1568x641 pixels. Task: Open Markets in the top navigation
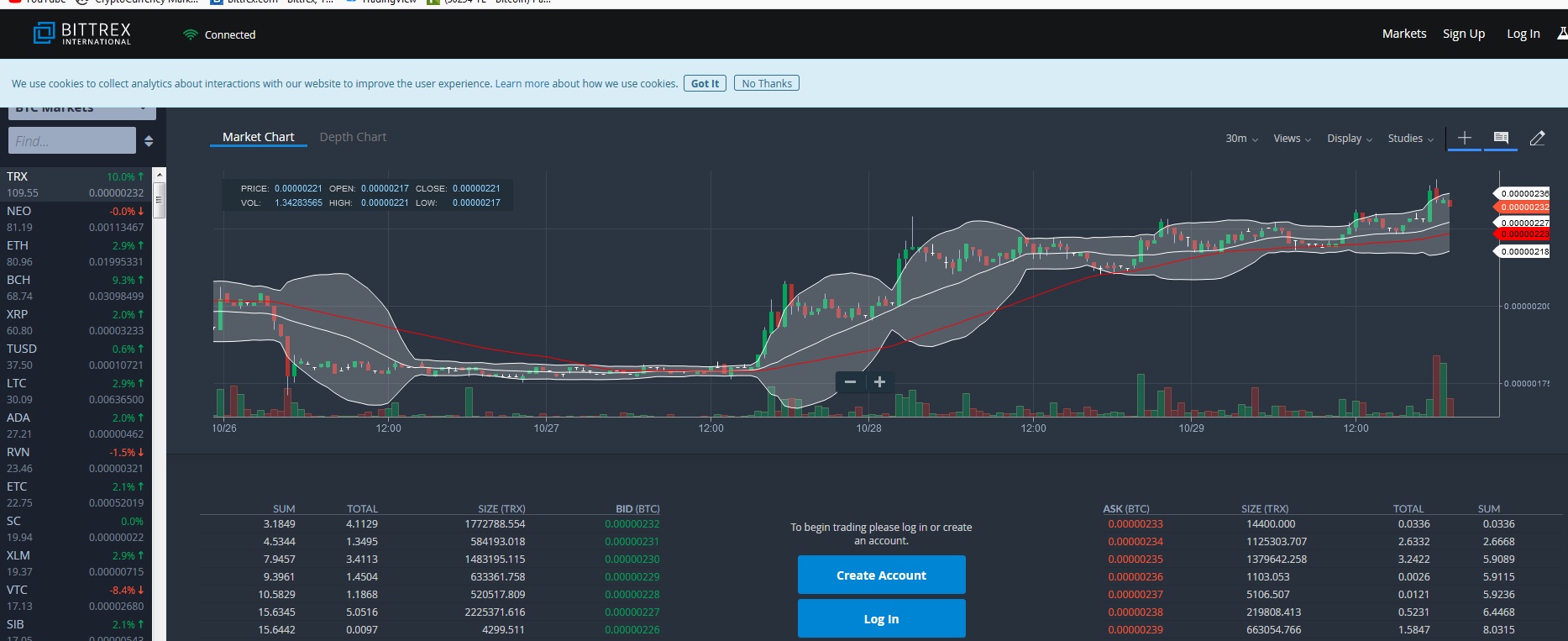click(1404, 34)
